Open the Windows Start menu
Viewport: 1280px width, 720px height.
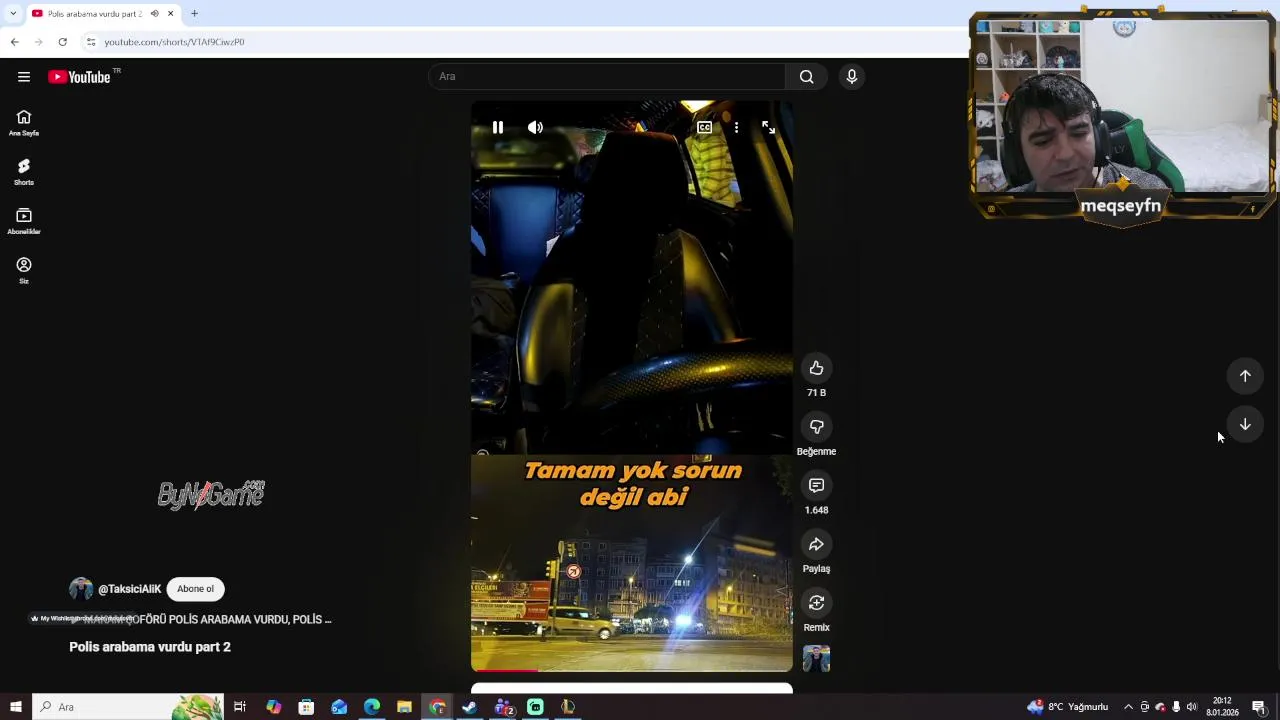[15, 707]
